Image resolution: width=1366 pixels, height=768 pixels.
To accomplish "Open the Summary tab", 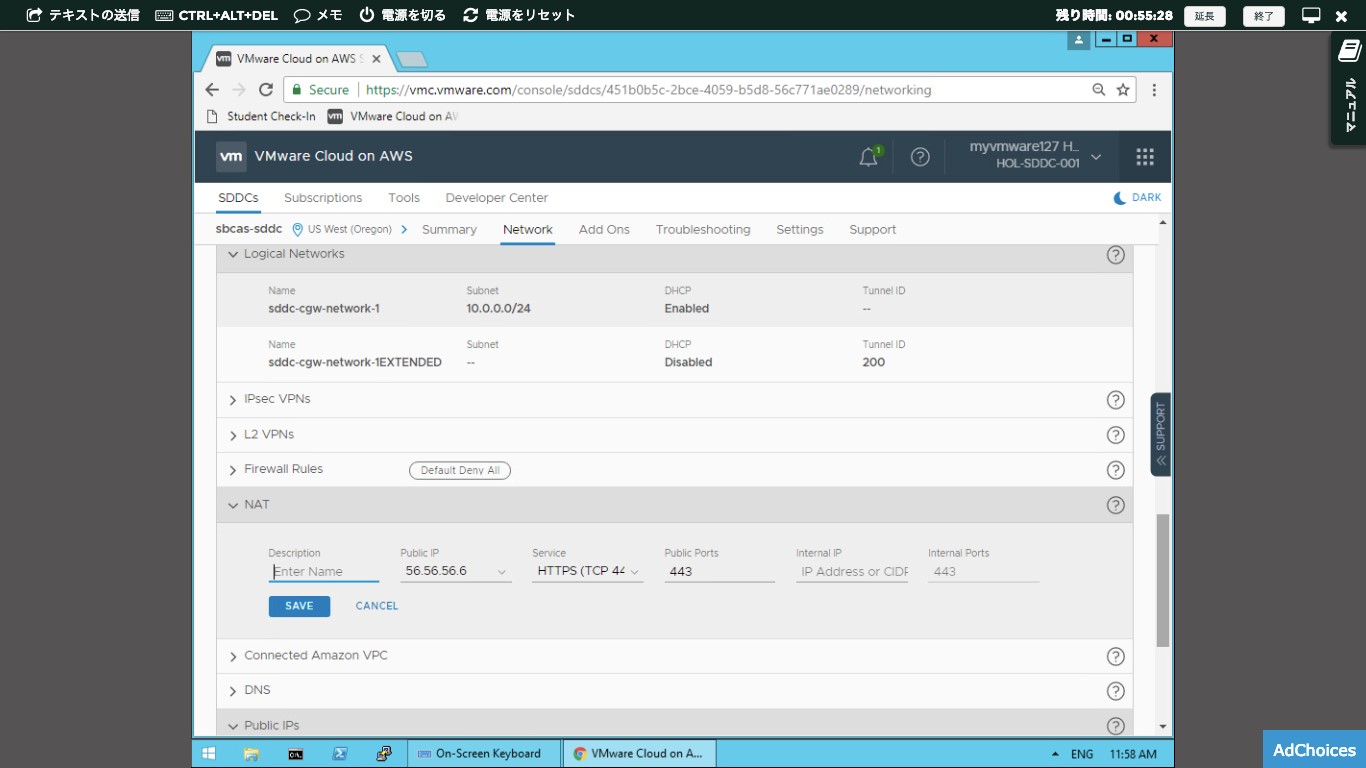I will coord(449,230).
